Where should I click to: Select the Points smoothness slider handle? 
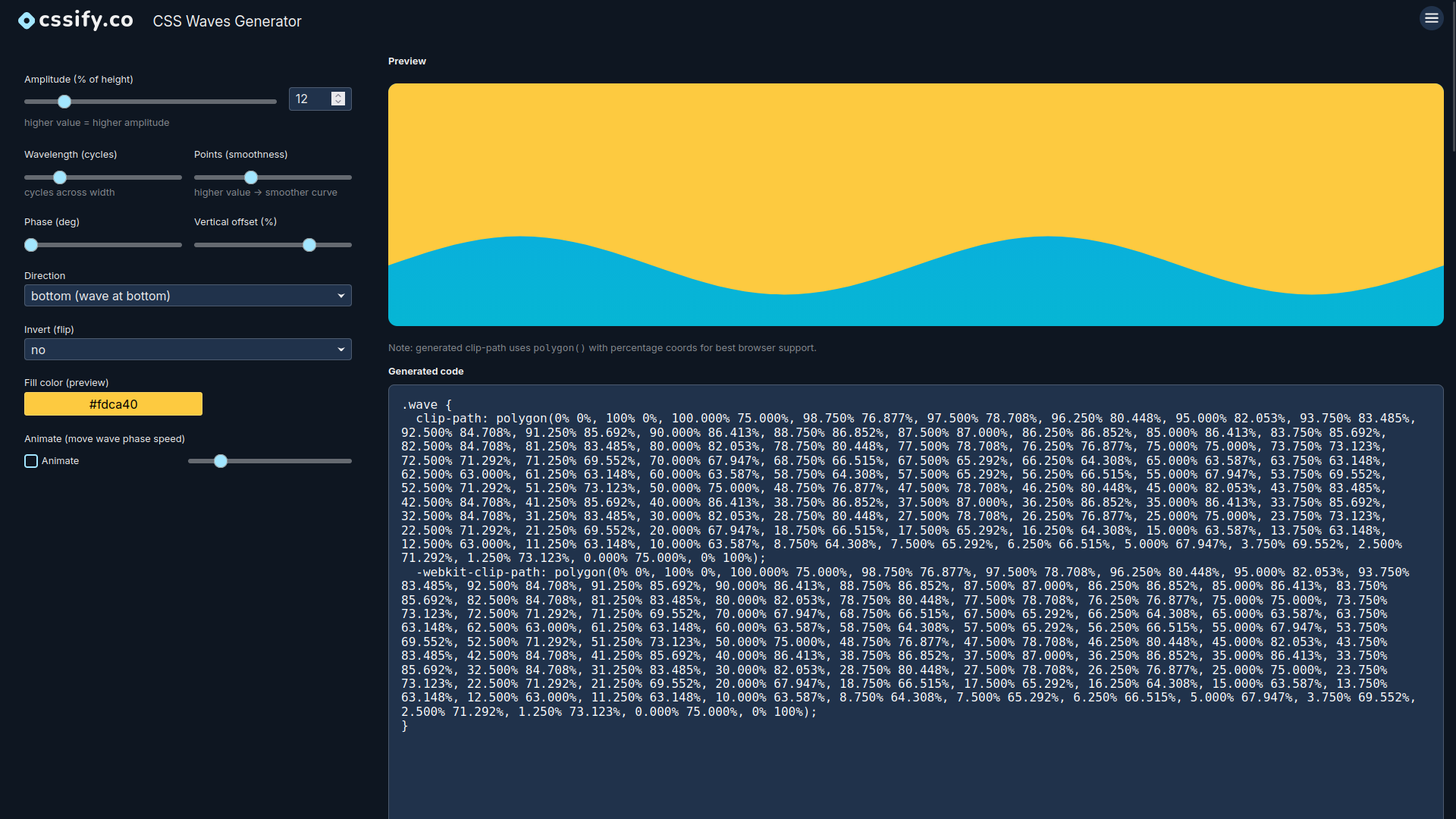251,177
